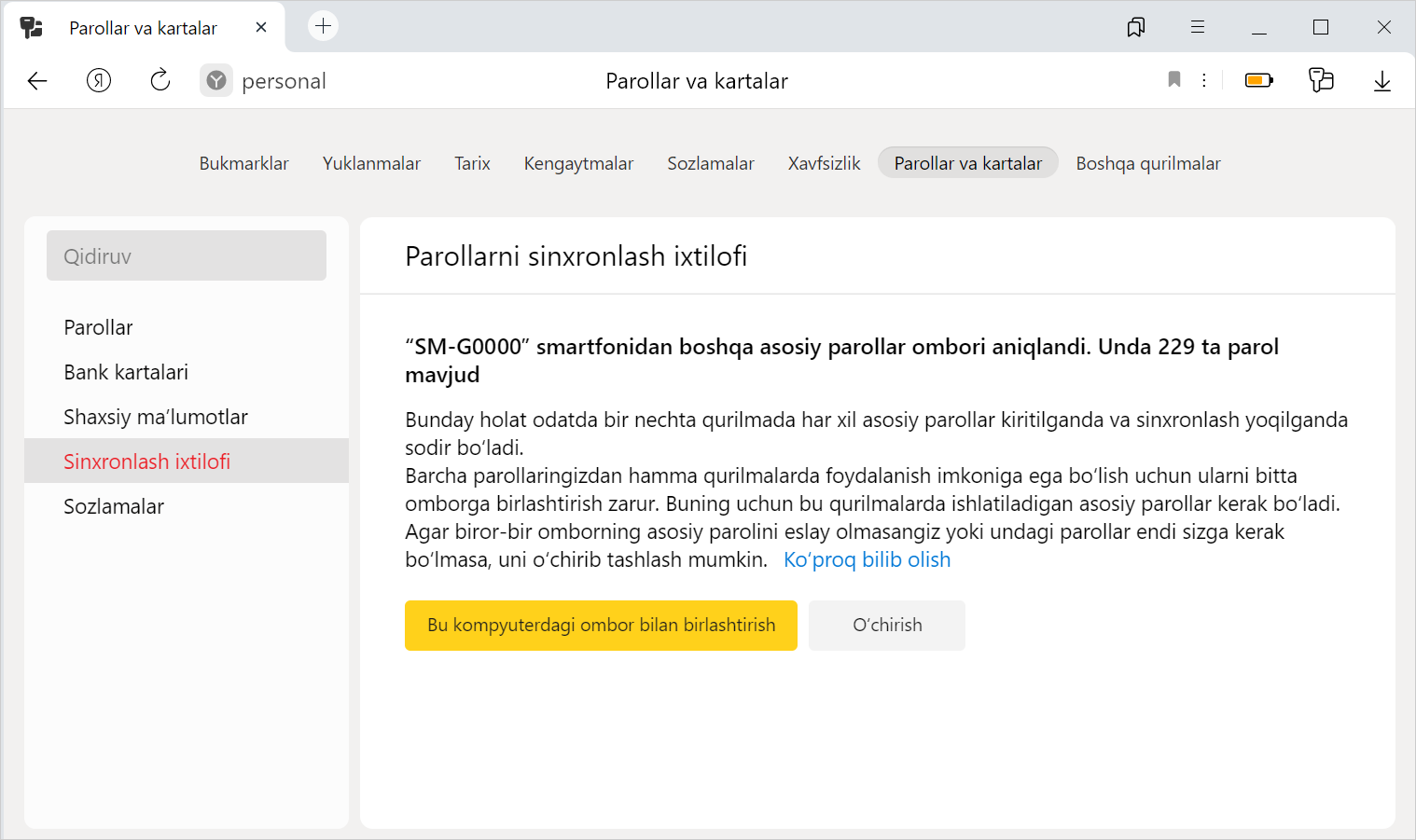Click the Yandex home icon
The image size is (1416, 840).
click(99, 81)
